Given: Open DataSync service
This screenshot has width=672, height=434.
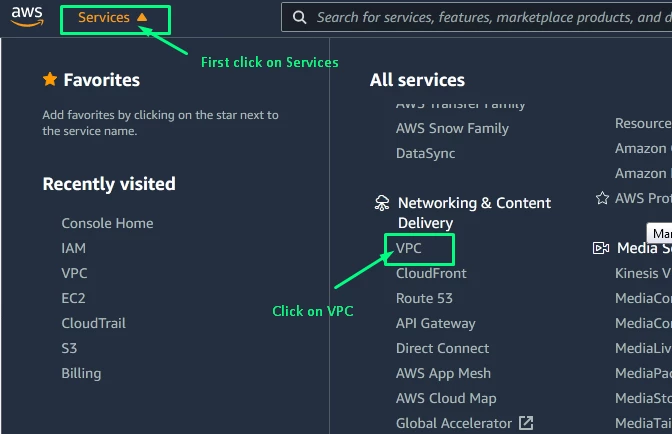Looking at the screenshot, I should click(x=425, y=153).
